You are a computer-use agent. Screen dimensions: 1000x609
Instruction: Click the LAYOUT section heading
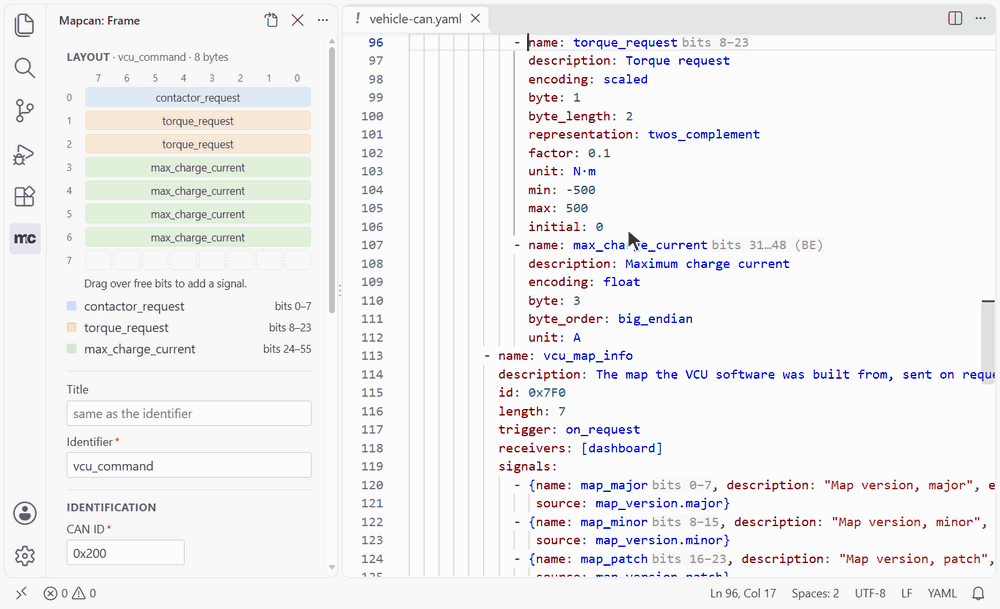[x=88, y=57]
